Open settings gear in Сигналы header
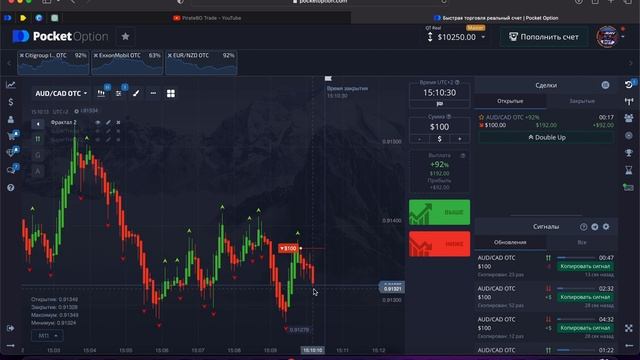640x360 pixels. click(606, 227)
